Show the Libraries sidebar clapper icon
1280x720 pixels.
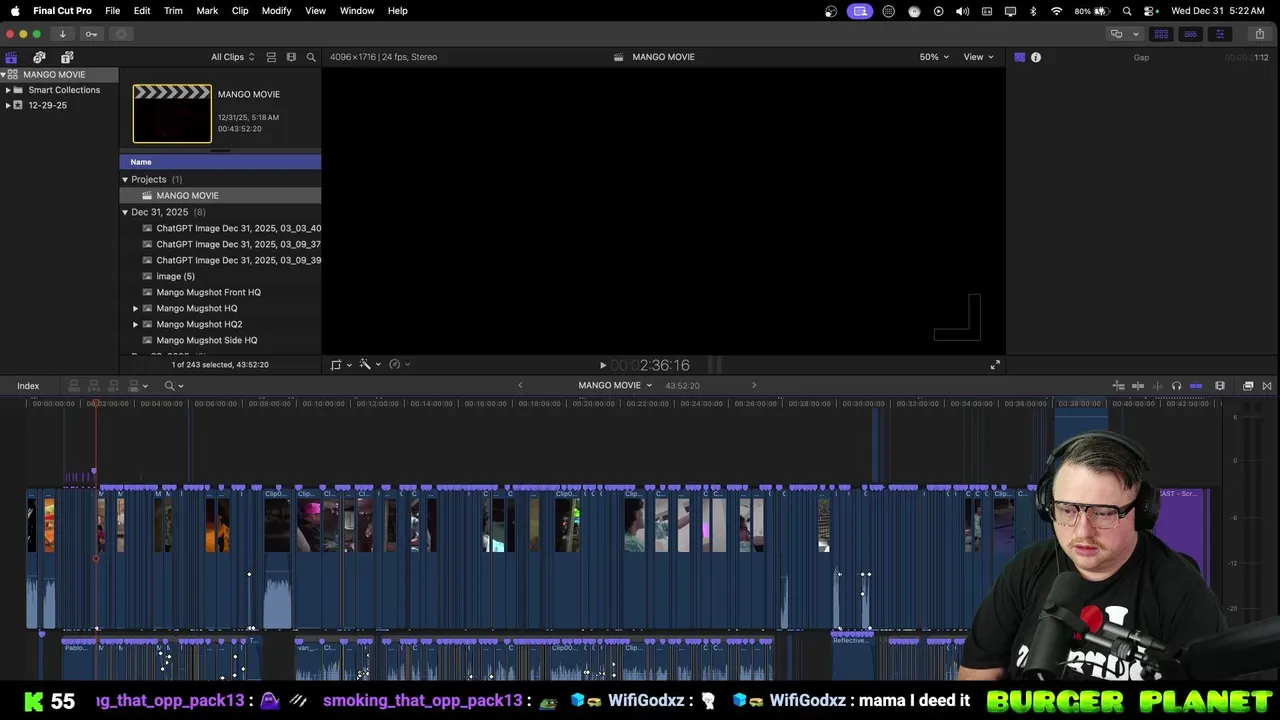(x=11, y=57)
